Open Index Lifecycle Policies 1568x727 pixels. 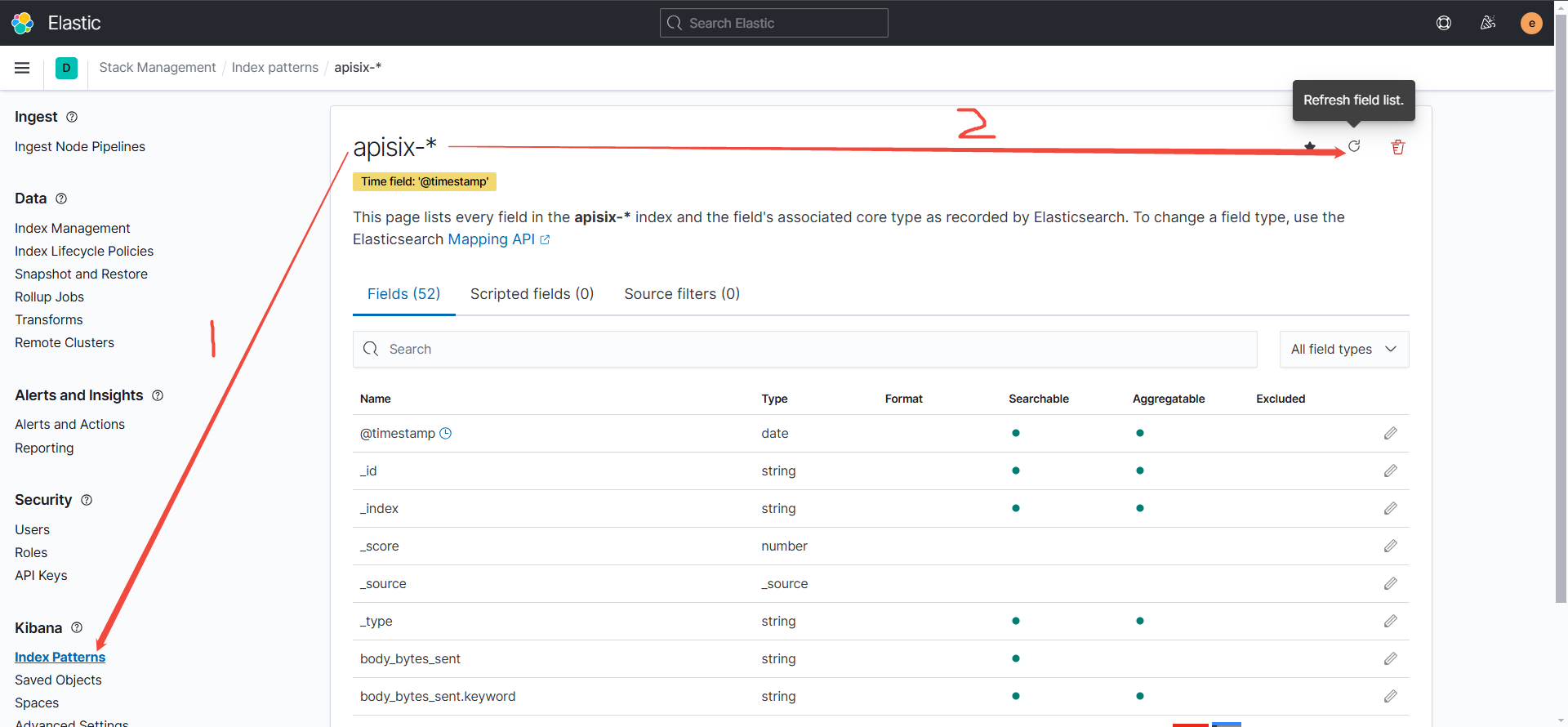[x=84, y=251]
